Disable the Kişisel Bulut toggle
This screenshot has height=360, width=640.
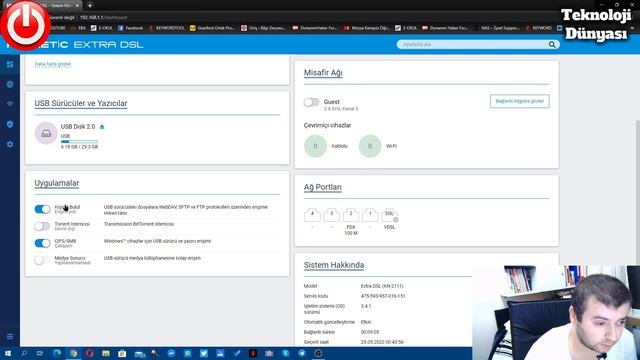(x=42, y=209)
